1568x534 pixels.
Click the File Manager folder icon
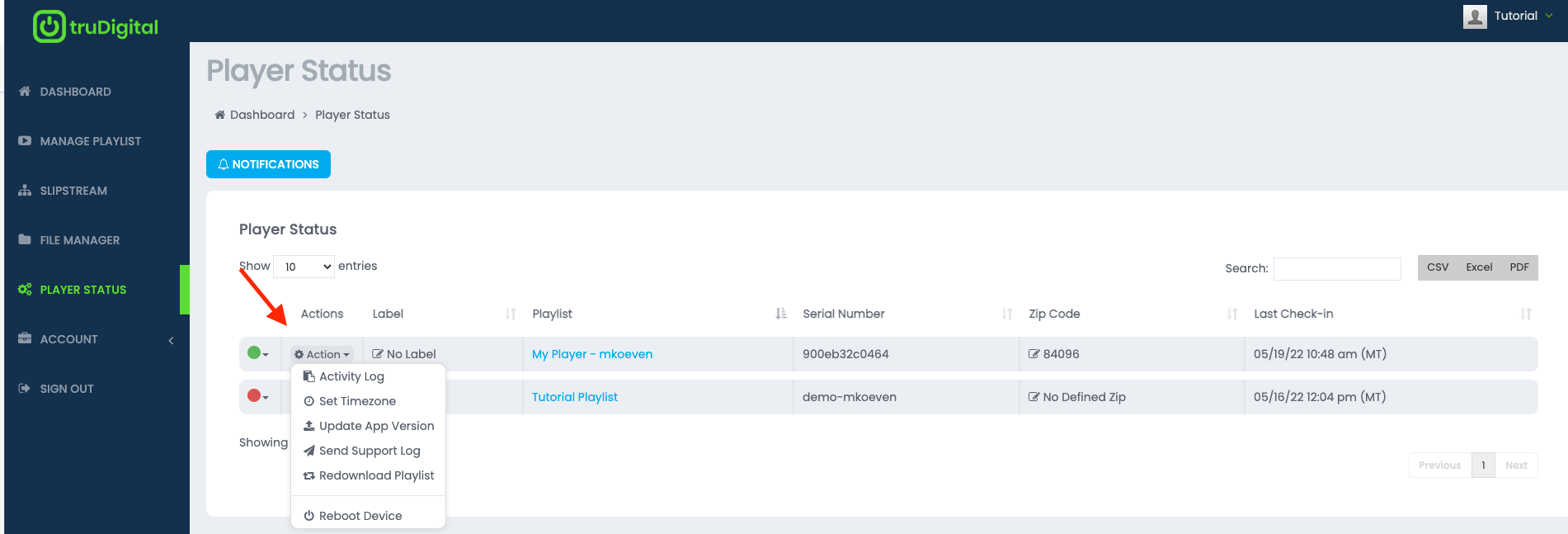point(25,240)
